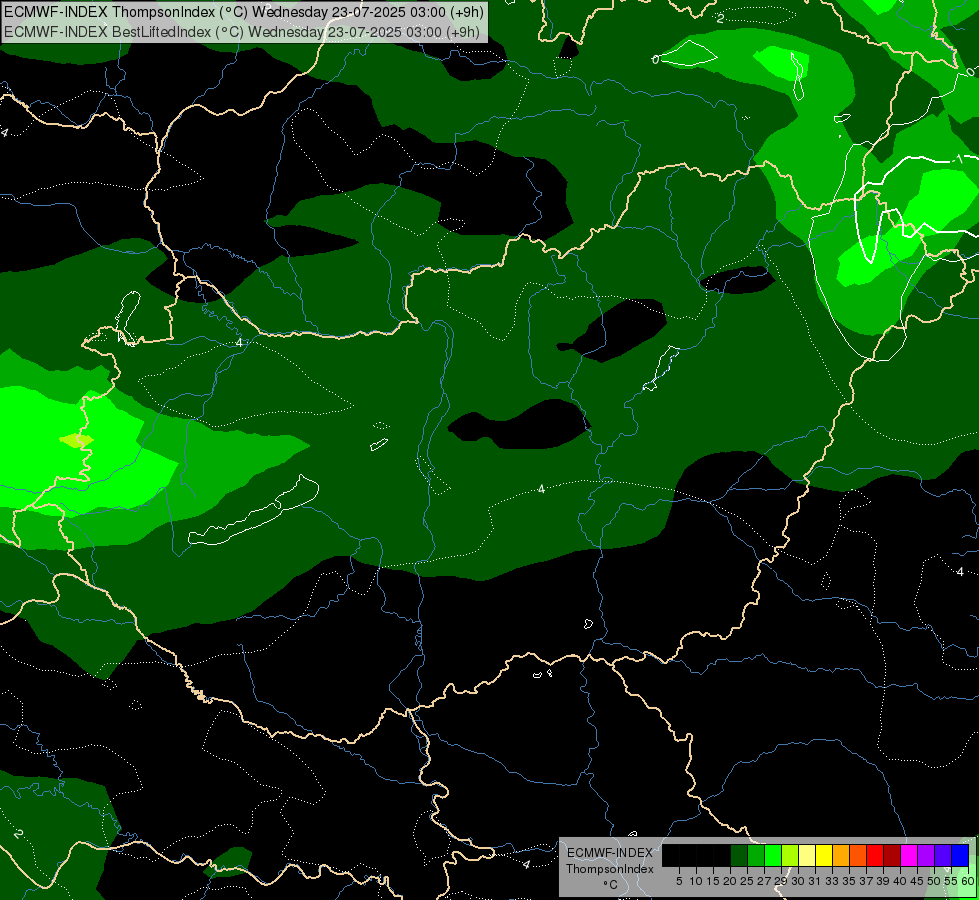
Task: Click the legend tick value 31
Action: click(815, 881)
